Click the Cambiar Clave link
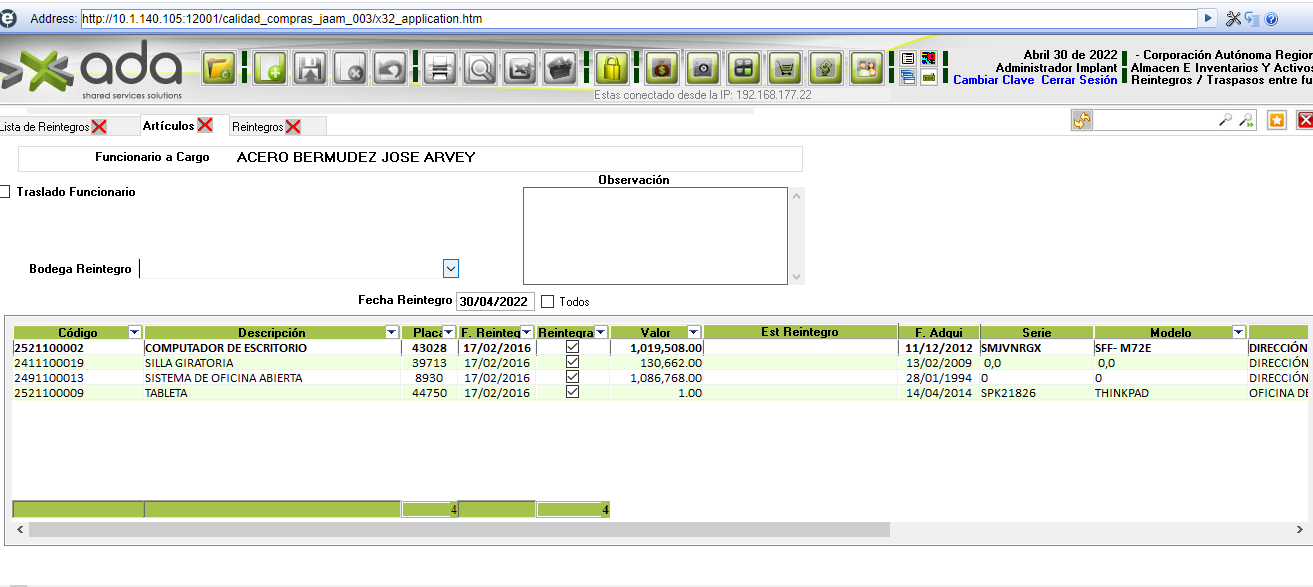The height and width of the screenshot is (587, 1313). (x=993, y=80)
